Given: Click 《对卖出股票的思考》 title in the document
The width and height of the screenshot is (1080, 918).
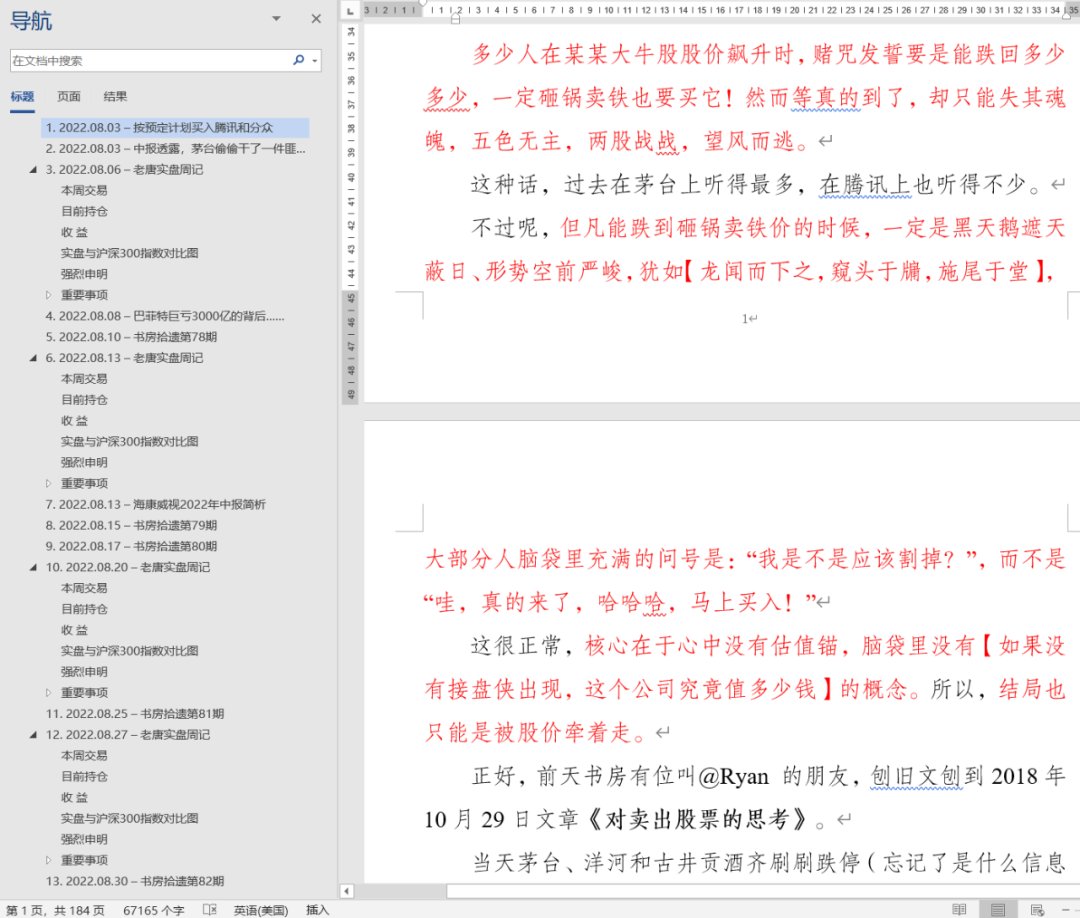Looking at the screenshot, I should tap(699, 820).
